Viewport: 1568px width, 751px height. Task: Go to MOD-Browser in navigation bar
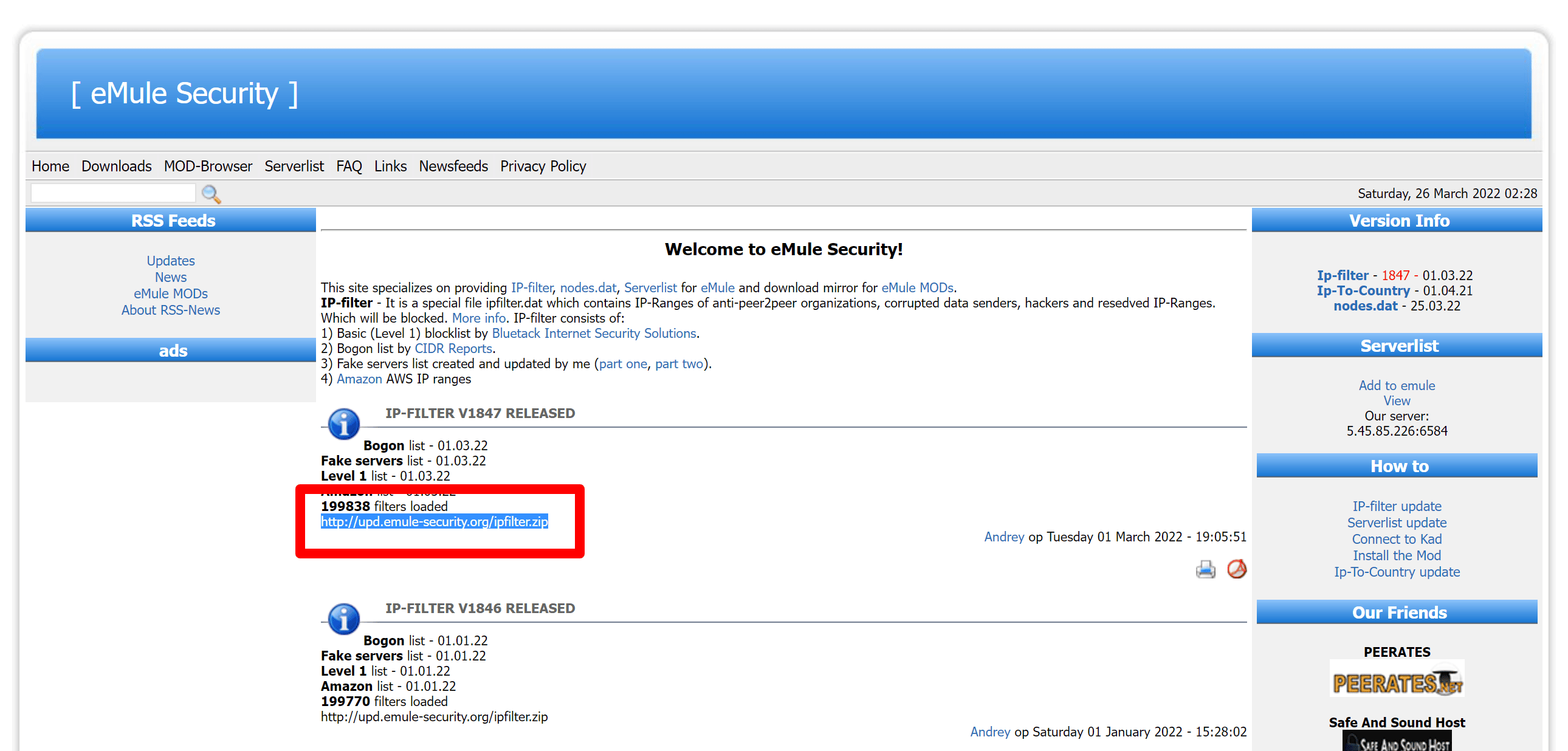(208, 166)
